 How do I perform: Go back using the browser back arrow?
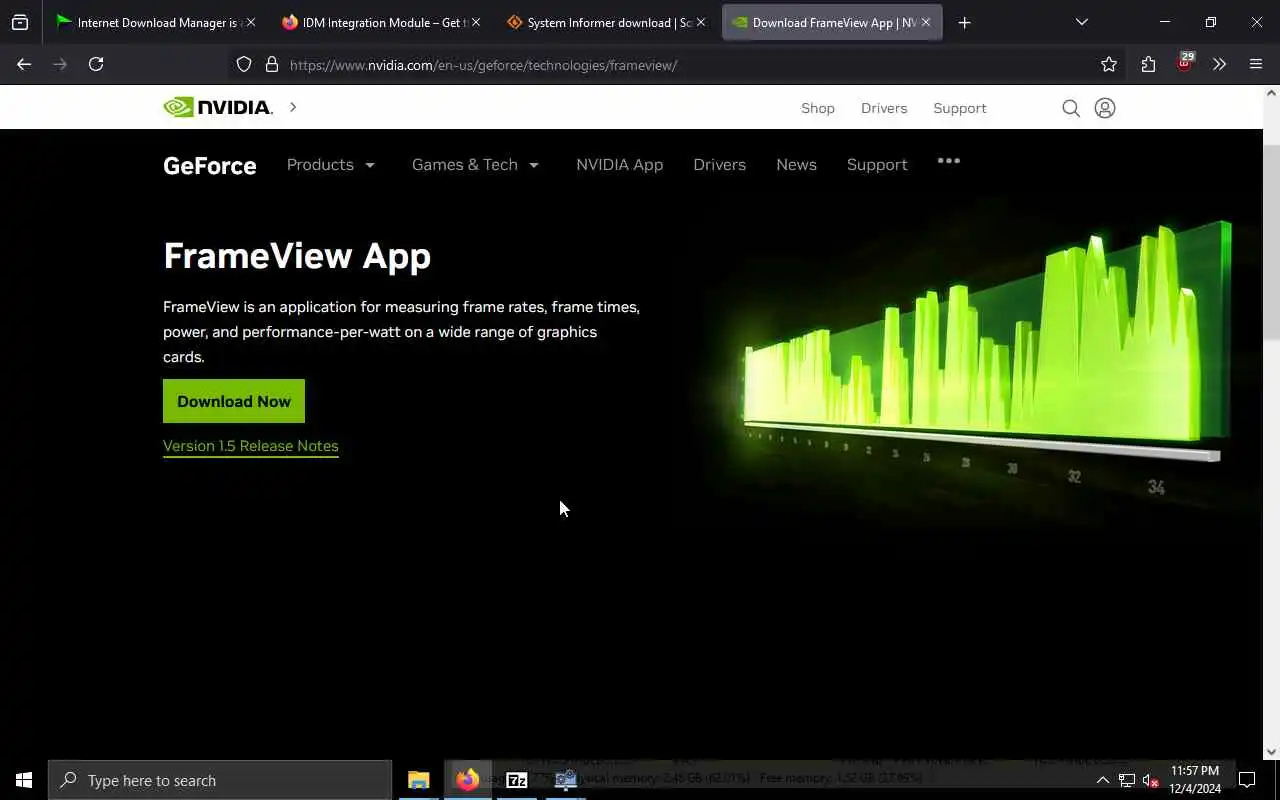[24, 64]
